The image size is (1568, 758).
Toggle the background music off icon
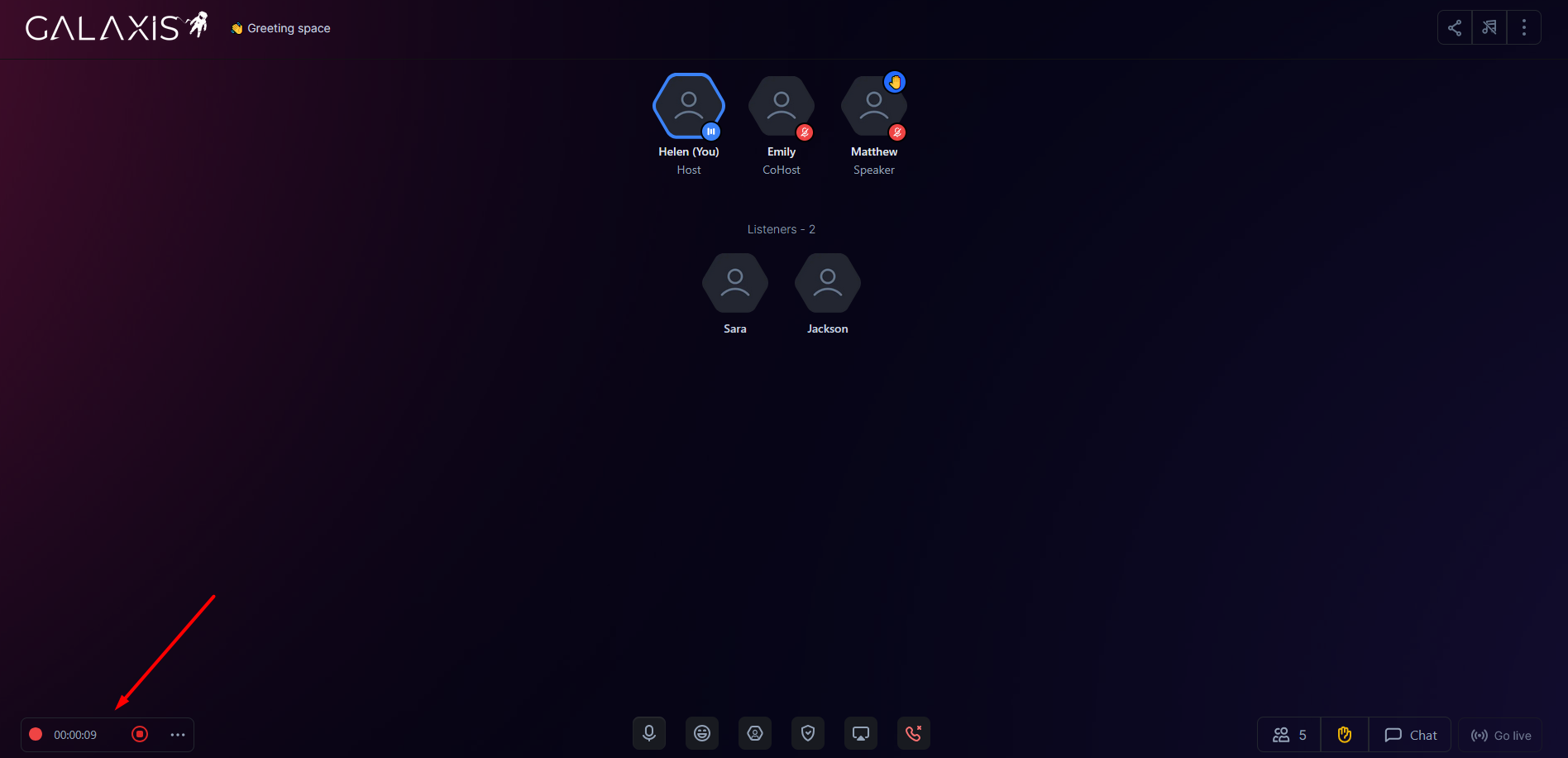tap(1489, 28)
